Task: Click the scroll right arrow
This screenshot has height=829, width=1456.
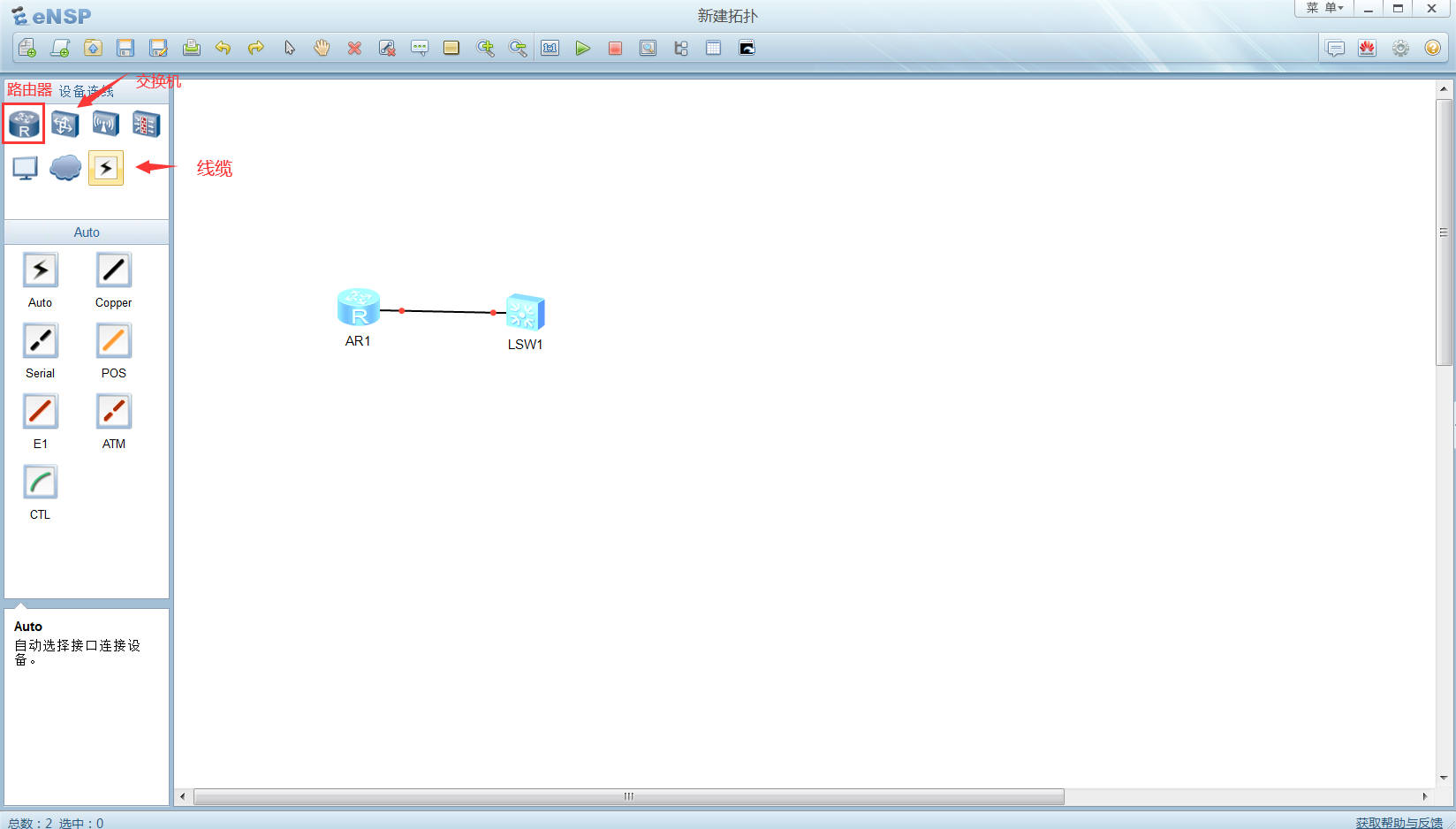Action: pyautogui.click(x=1424, y=796)
